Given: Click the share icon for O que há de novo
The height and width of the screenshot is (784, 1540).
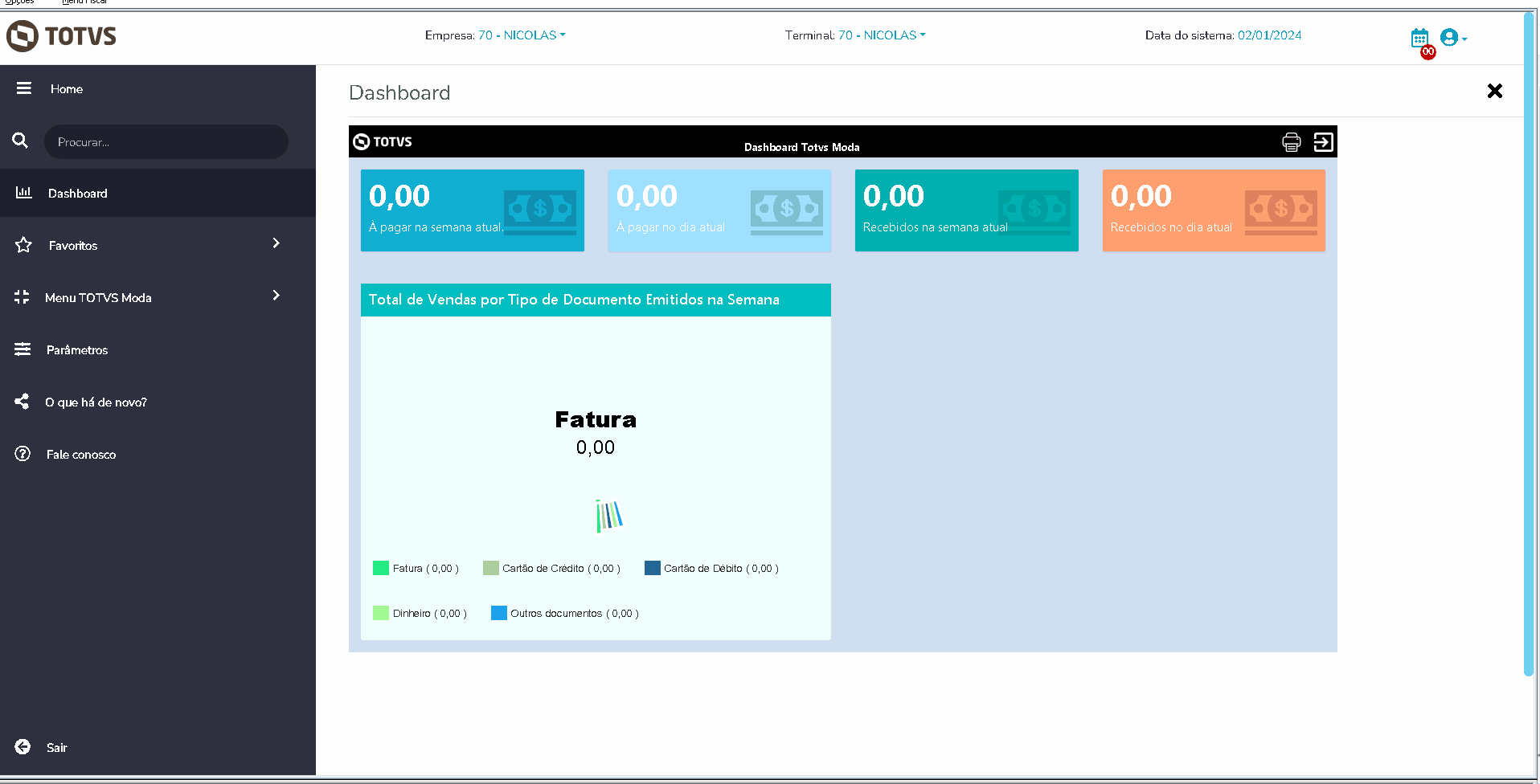Looking at the screenshot, I should point(22,402).
